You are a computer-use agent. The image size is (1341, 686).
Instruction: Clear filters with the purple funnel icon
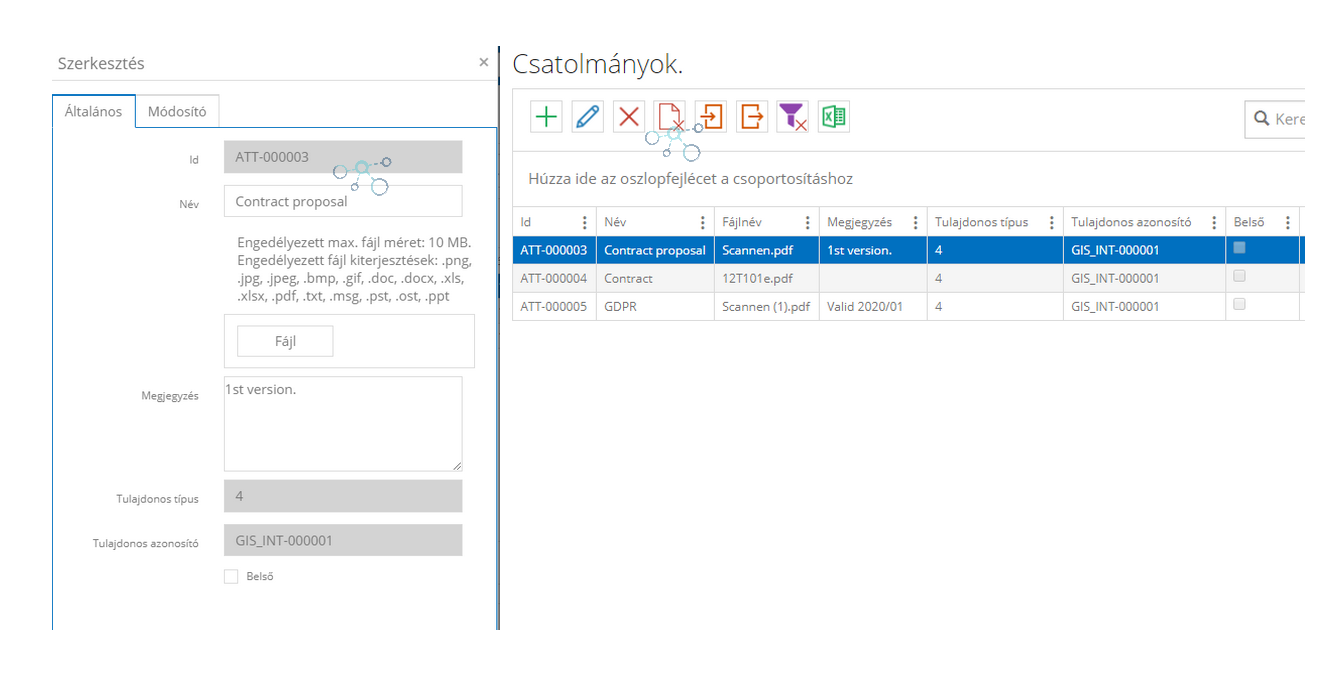coord(792,117)
